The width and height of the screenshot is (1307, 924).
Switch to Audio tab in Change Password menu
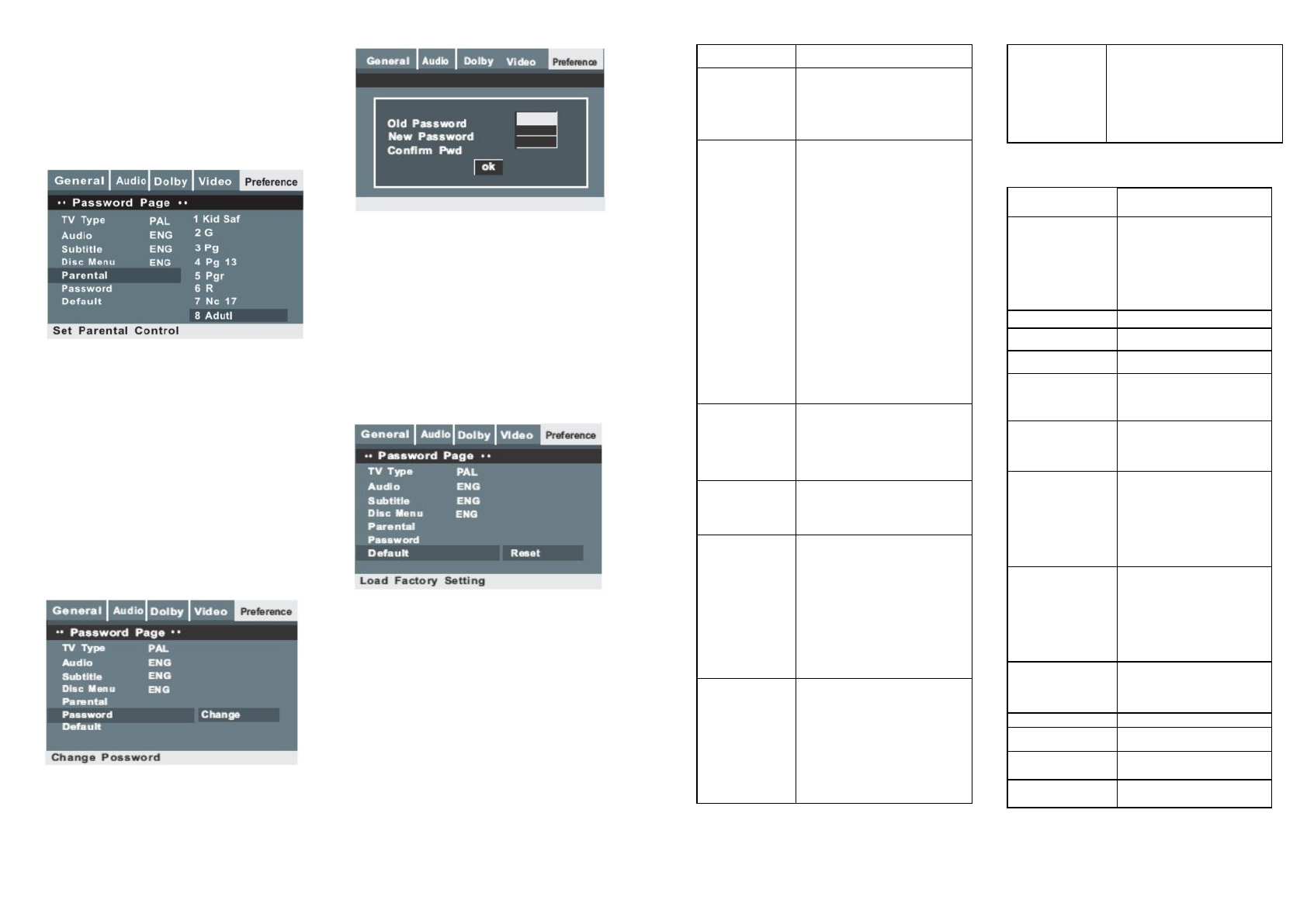click(x=128, y=611)
